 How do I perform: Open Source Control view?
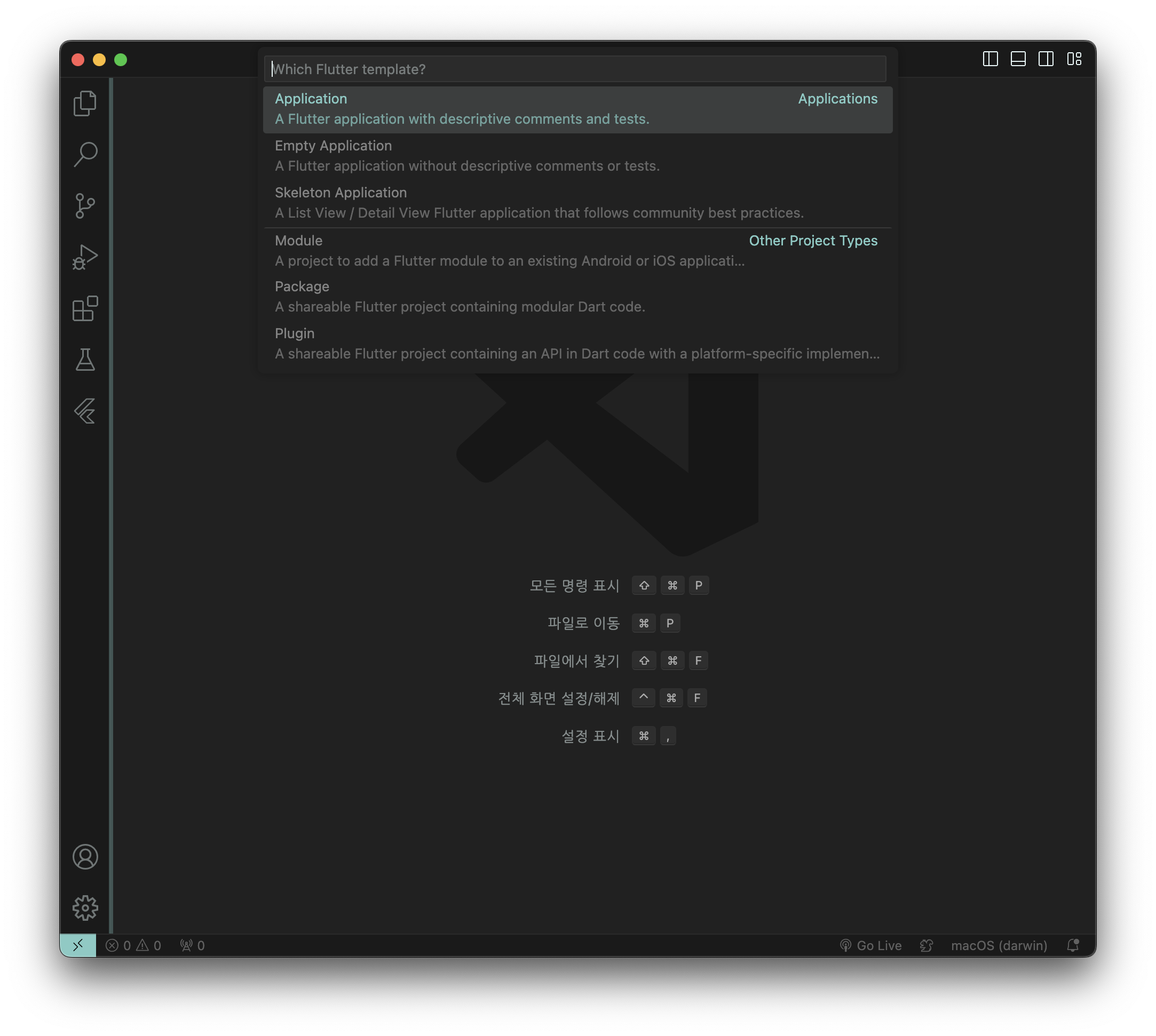(85, 205)
